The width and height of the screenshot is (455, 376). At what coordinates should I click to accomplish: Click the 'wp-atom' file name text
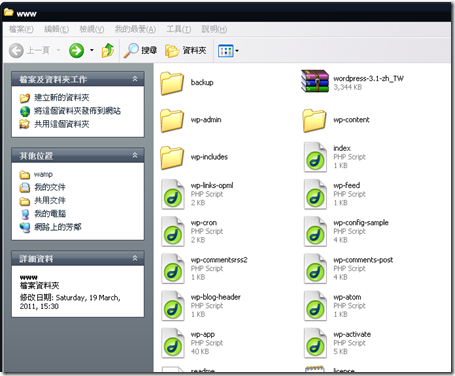[347, 297]
